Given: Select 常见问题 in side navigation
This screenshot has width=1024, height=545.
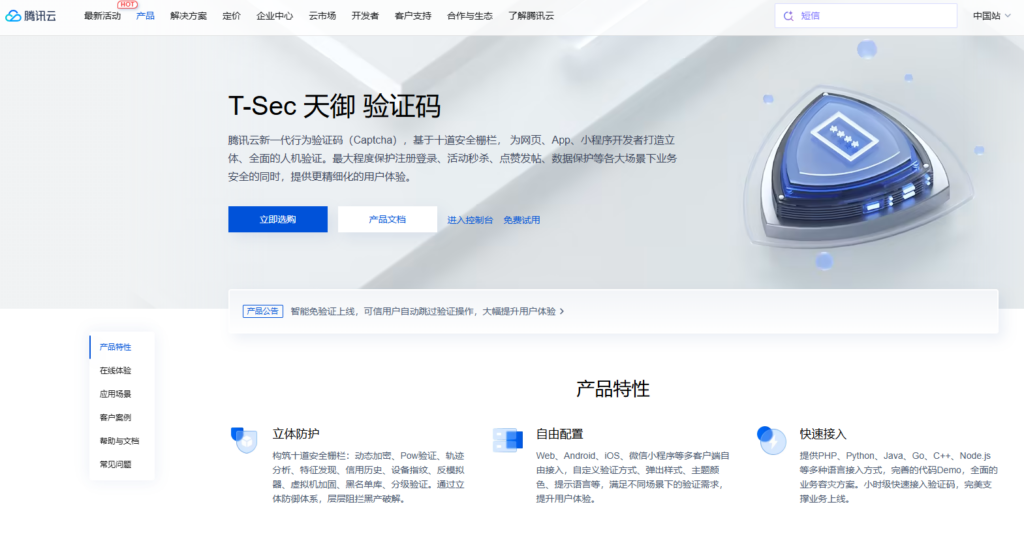Looking at the screenshot, I should pyautogui.click(x=116, y=464).
